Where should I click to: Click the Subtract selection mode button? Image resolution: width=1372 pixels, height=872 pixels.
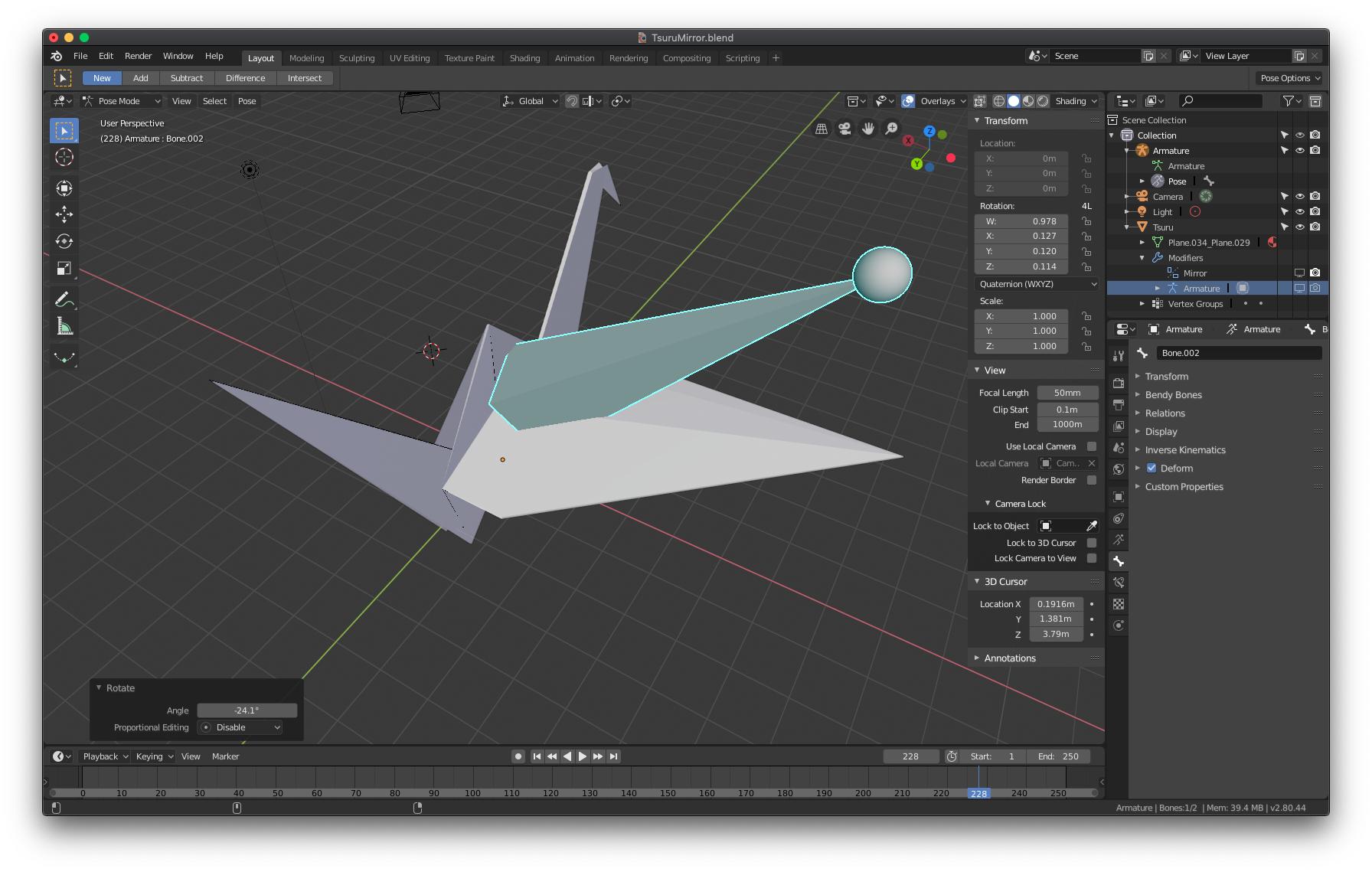coord(187,78)
